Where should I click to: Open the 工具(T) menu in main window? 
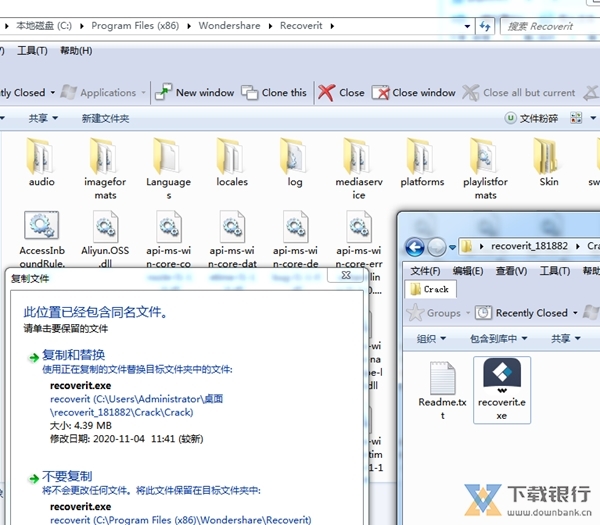click(32, 51)
